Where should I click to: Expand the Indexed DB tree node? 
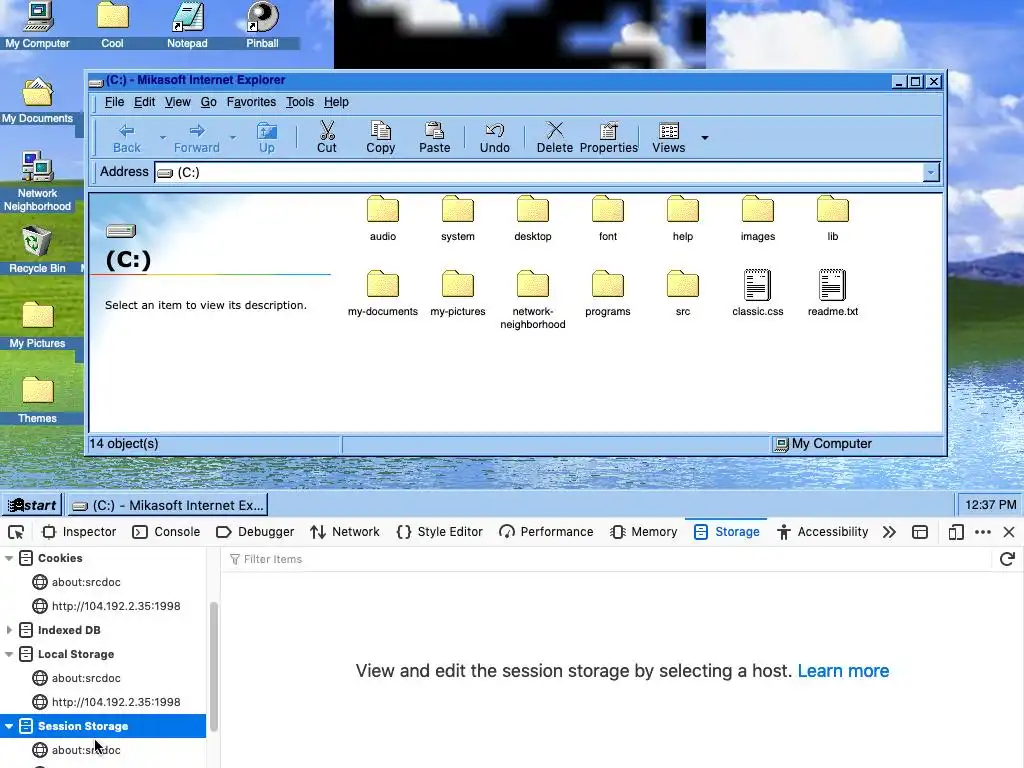click(x=9, y=630)
